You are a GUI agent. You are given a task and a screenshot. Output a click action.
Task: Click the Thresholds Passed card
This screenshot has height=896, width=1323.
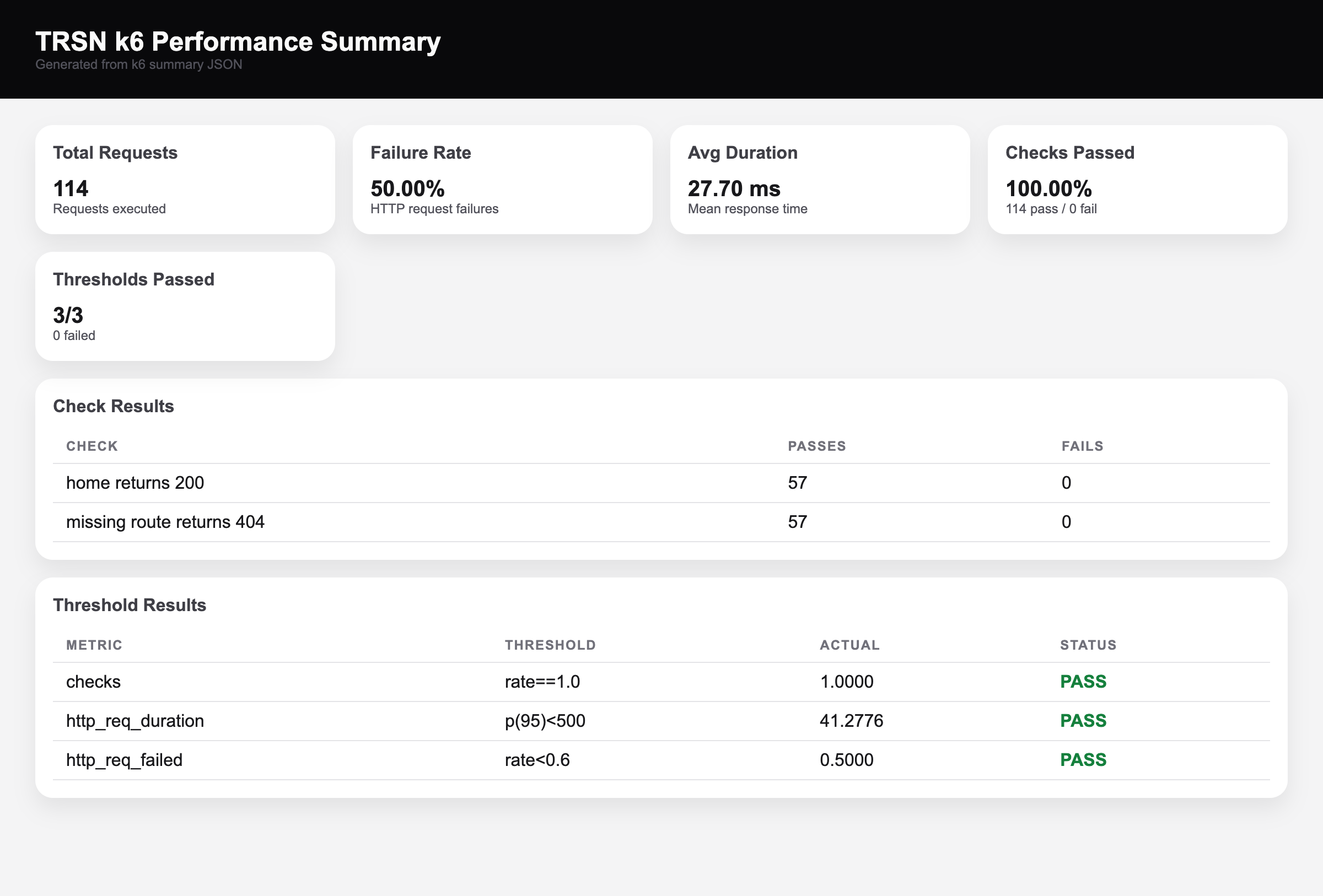185,306
